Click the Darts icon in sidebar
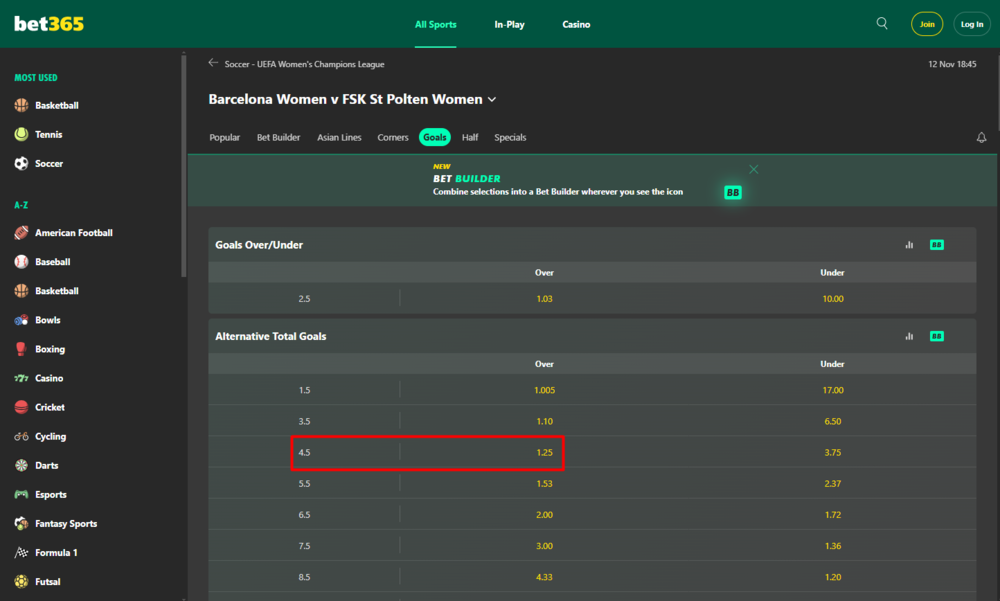The width and height of the screenshot is (1000, 601). pyautogui.click(x=21, y=465)
